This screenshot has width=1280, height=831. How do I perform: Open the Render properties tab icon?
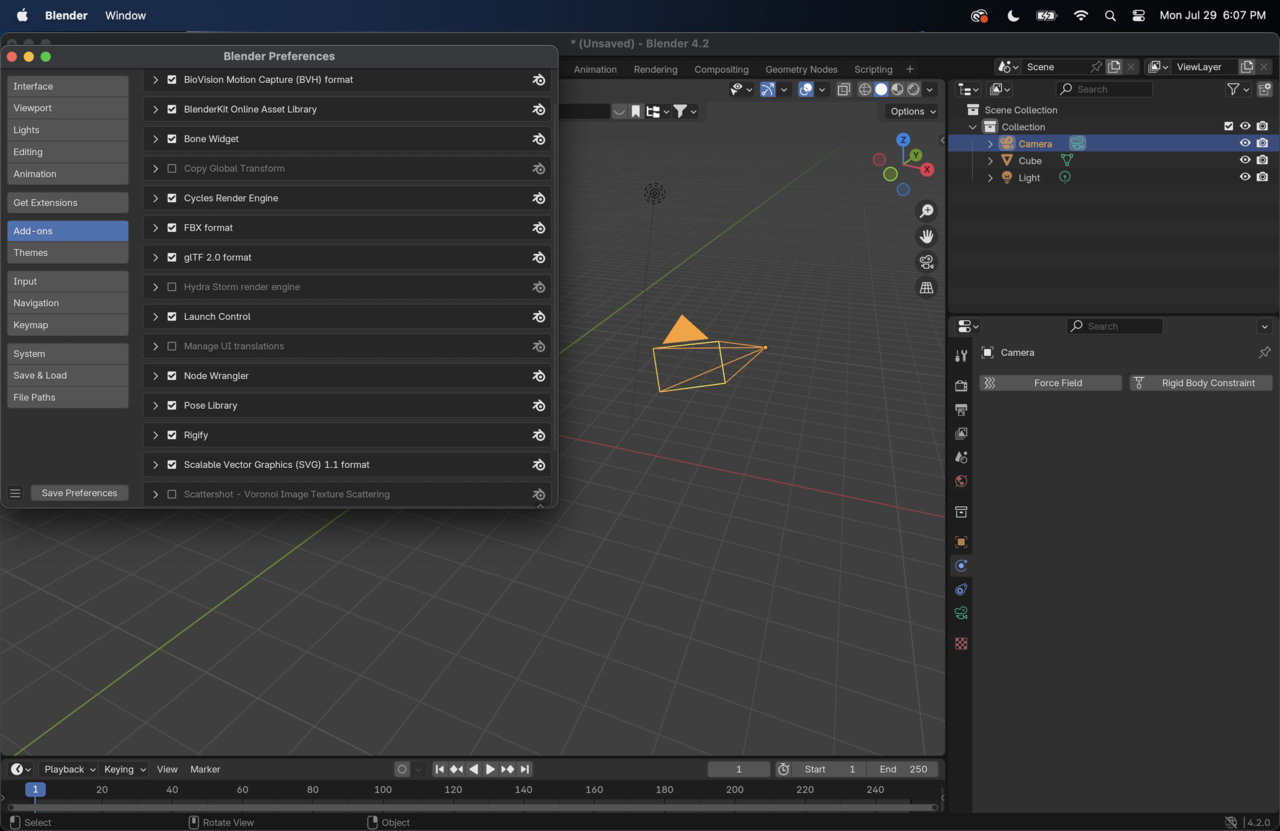(961, 386)
